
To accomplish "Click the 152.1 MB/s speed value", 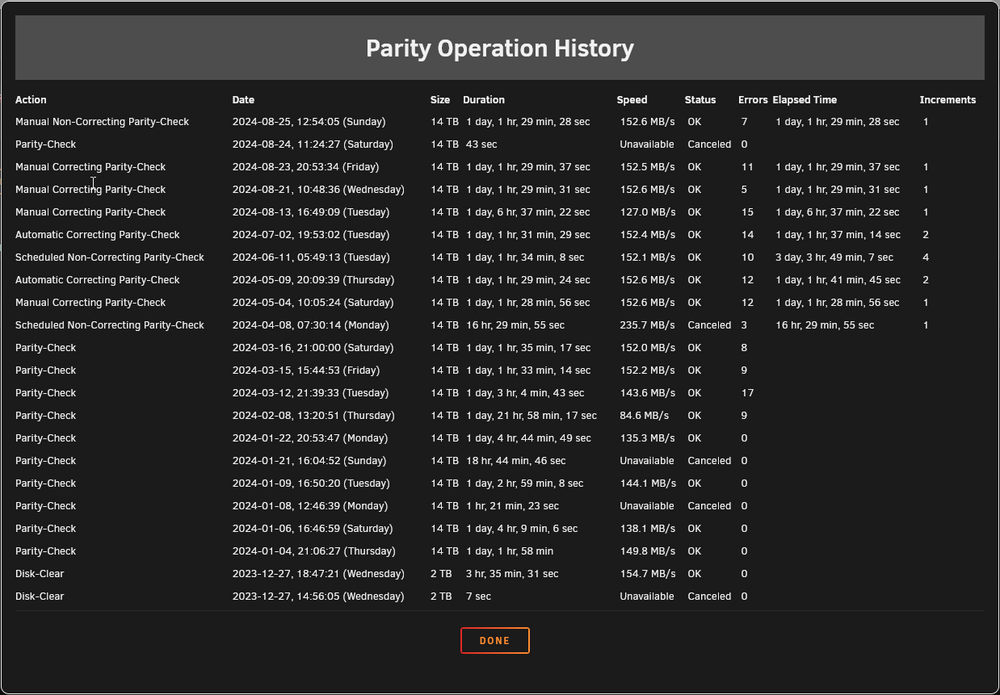I will 647,258.
